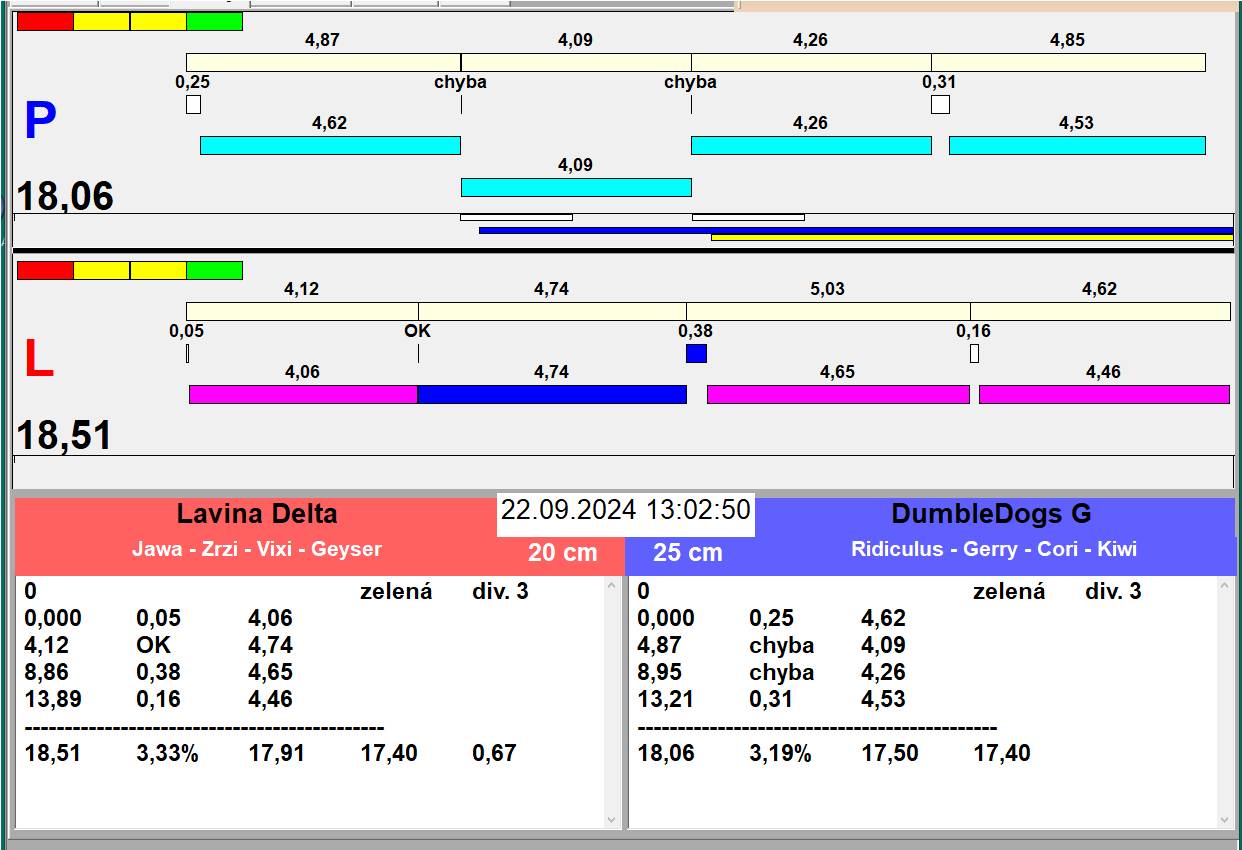
Task: Click the 3,33% value in the Lavina Delta list
Action: pos(167,753)
